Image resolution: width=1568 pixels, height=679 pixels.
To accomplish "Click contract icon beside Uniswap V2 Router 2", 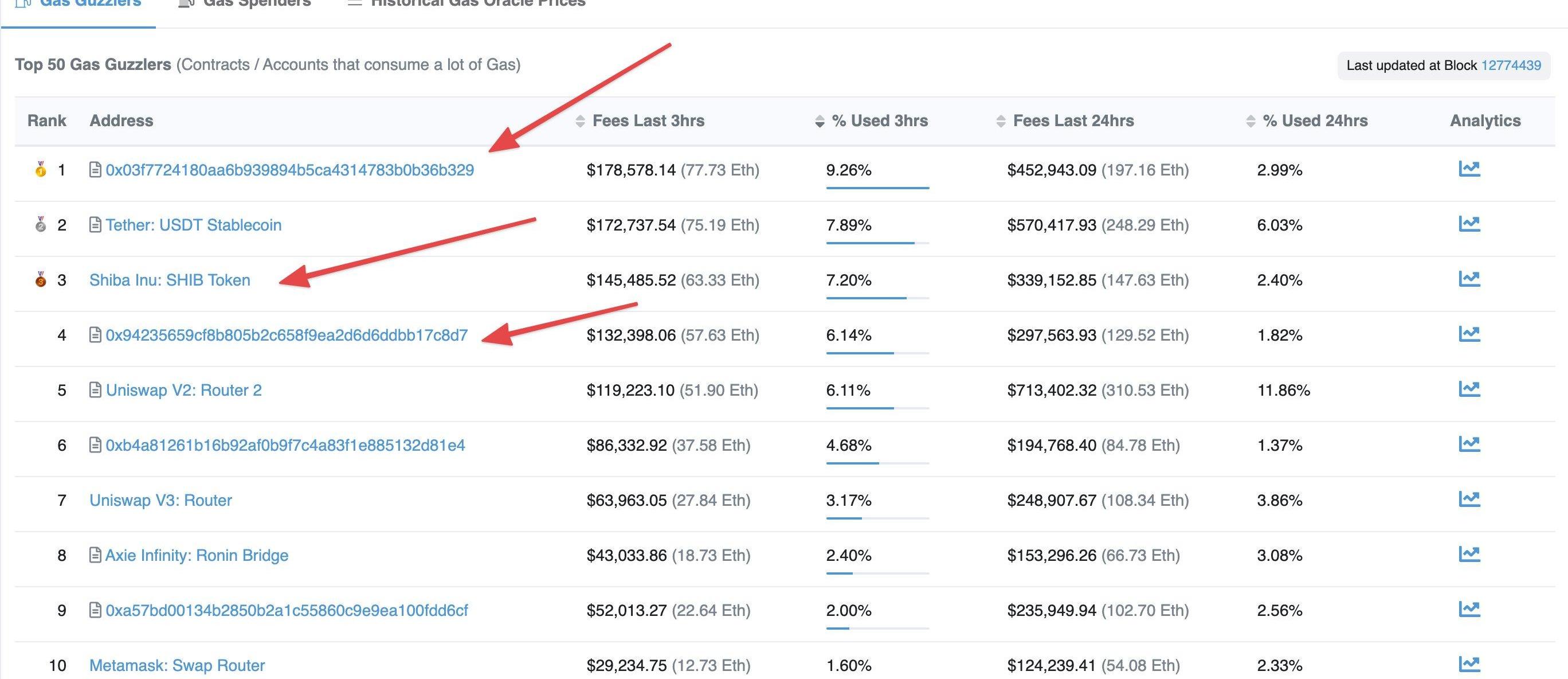I will tap(95, 390).
